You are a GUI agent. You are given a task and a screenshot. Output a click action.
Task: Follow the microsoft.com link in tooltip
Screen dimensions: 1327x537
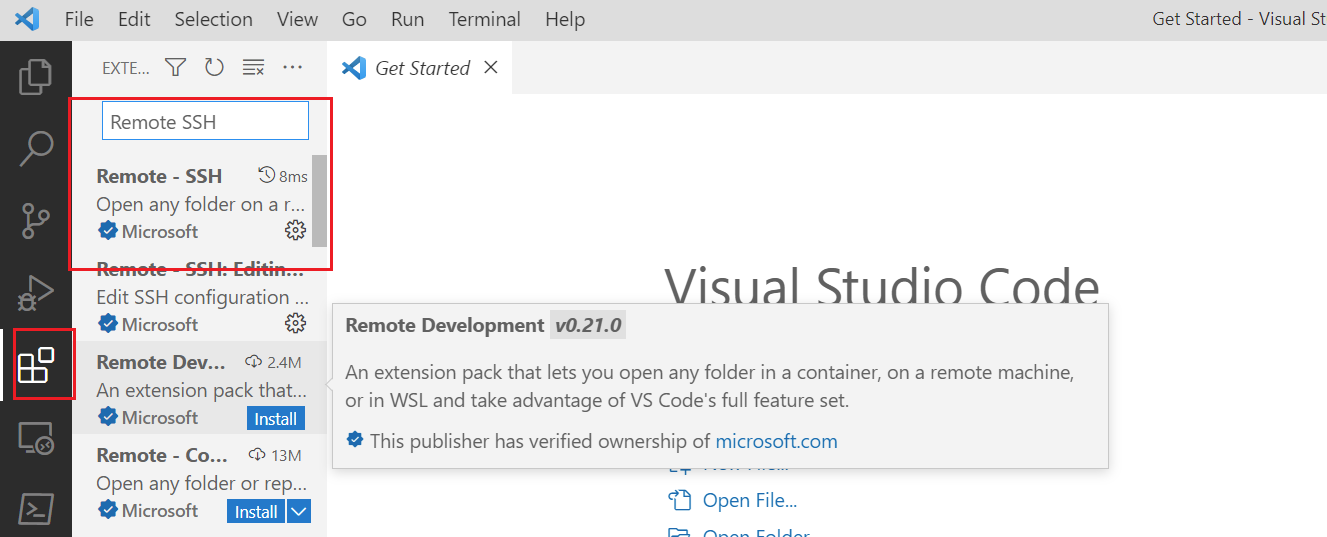click(x=776, y=441)
